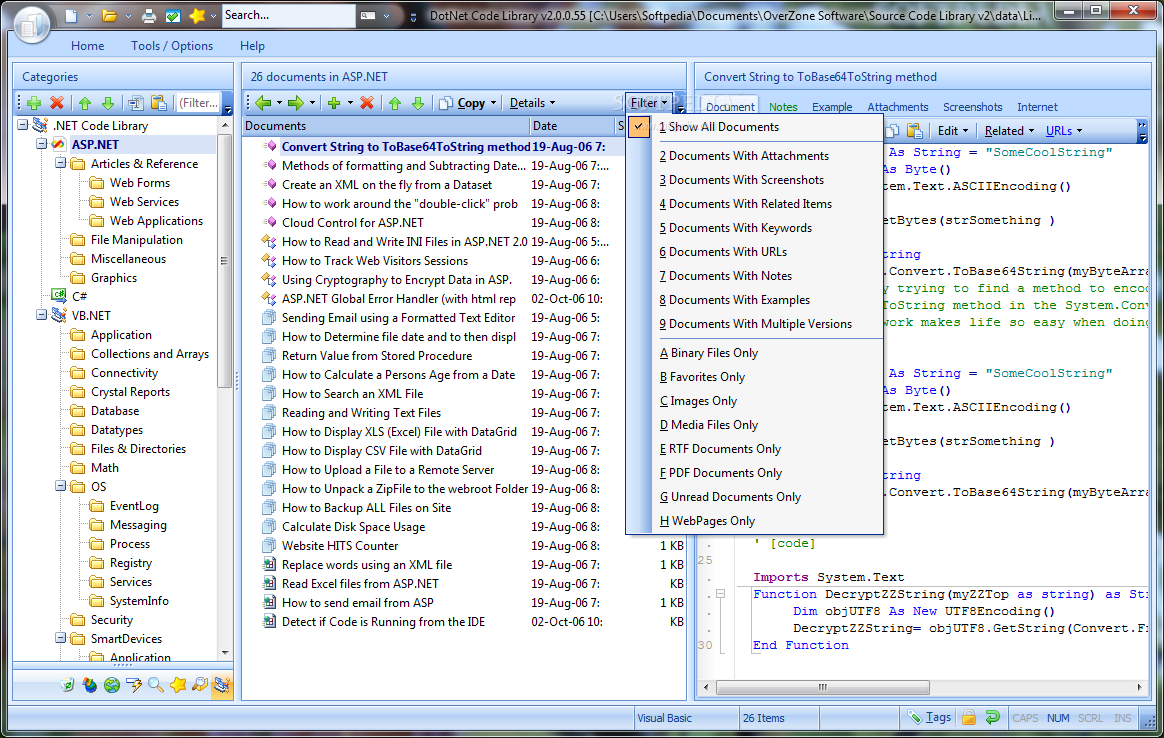
Task: Open the Related dropdown
Action: (x=1009, y=131)
